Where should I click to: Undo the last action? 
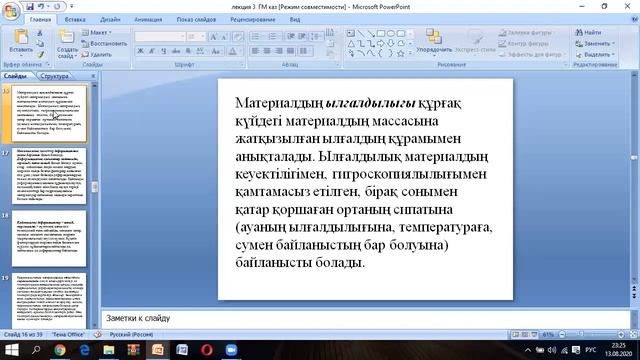41,7
